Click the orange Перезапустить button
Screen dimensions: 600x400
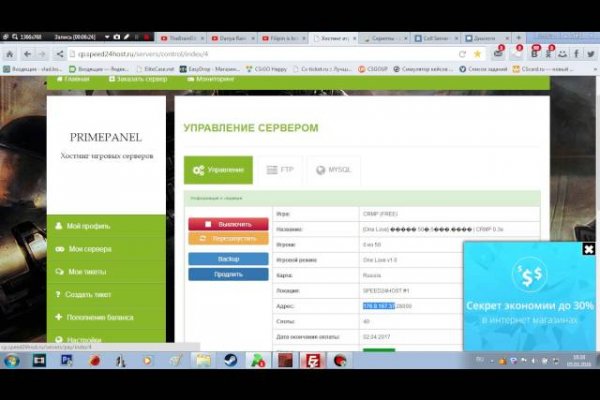[x=228, y=239]
